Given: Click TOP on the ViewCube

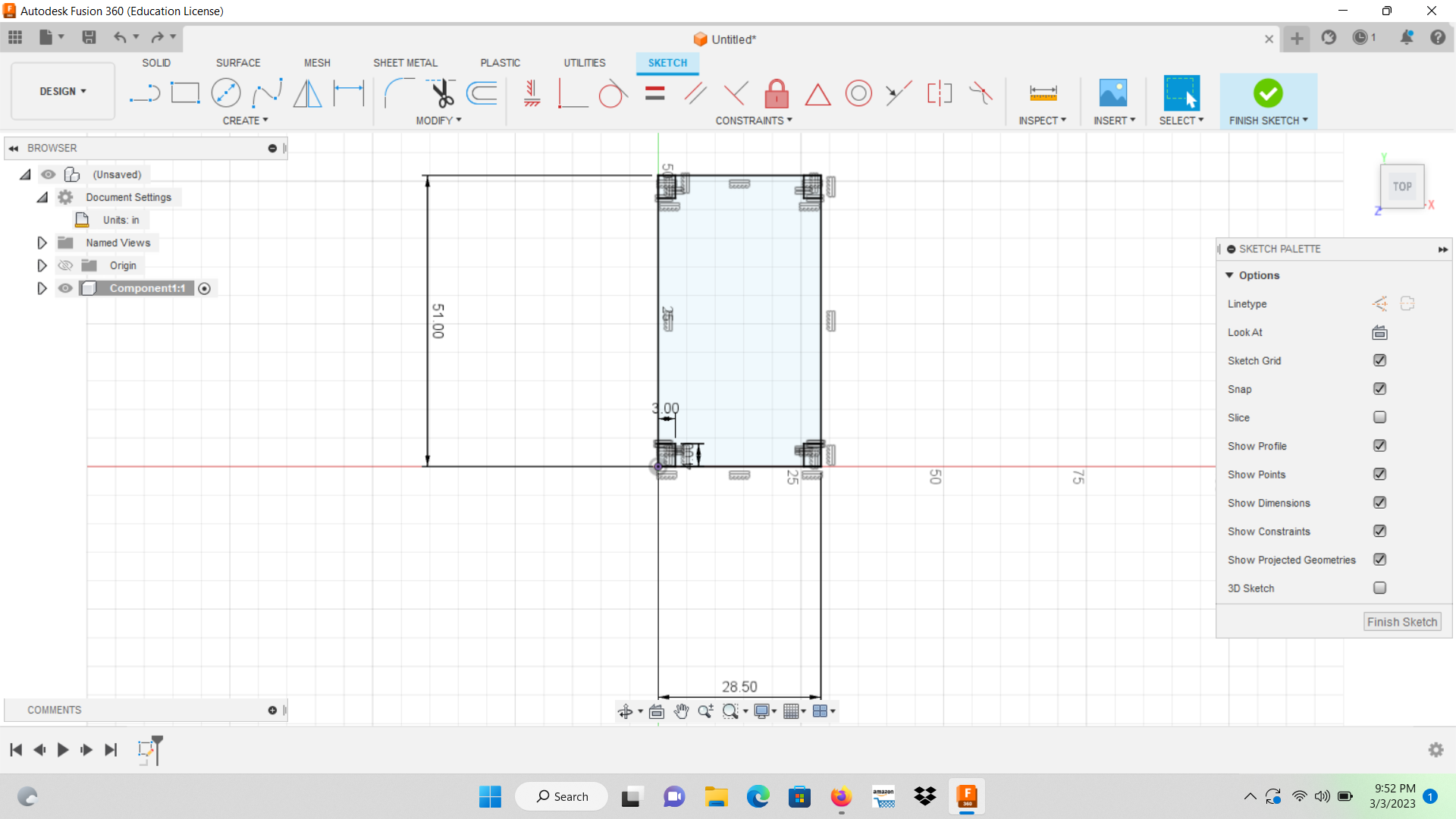Looking at the screenshot, I should pyautogui.click(x=1402, y=186).
